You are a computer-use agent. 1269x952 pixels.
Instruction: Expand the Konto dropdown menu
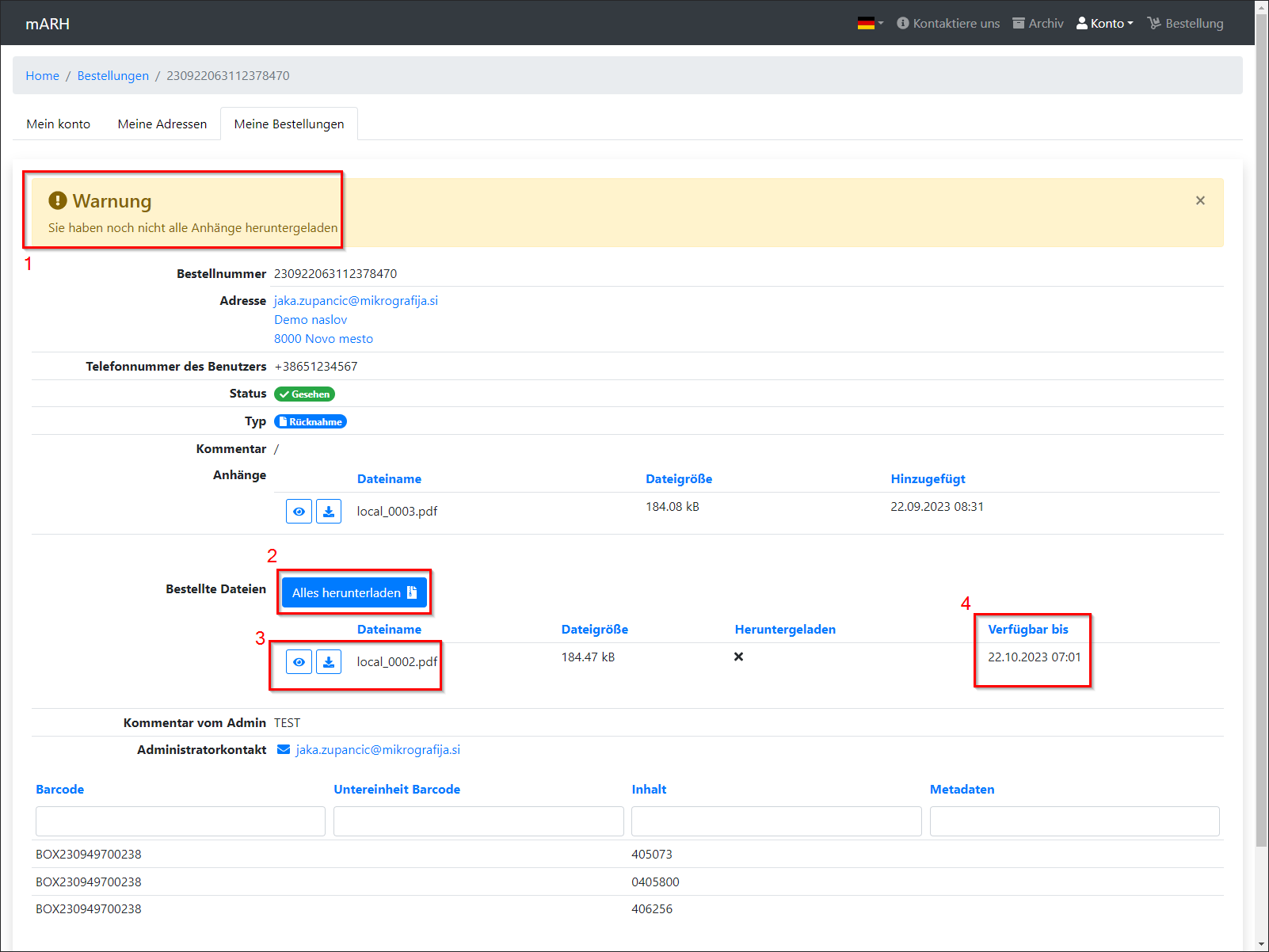click(1105, 24)
